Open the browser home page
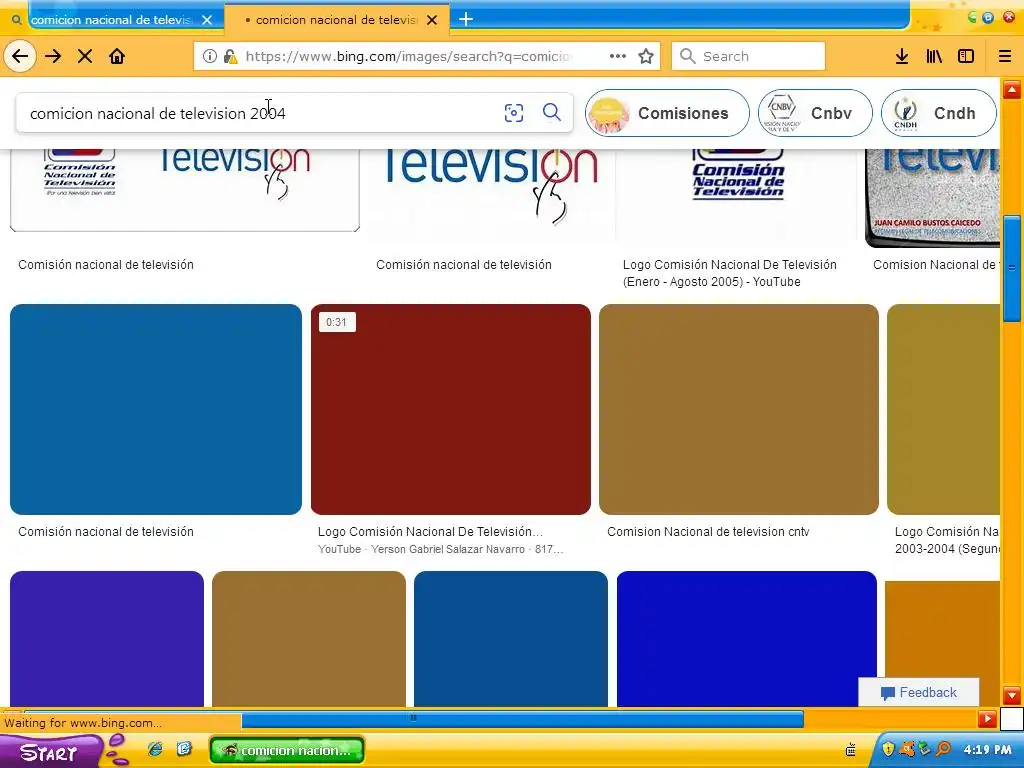Image resolution: width=1024 pixels, height=768 pixels. 117,56
